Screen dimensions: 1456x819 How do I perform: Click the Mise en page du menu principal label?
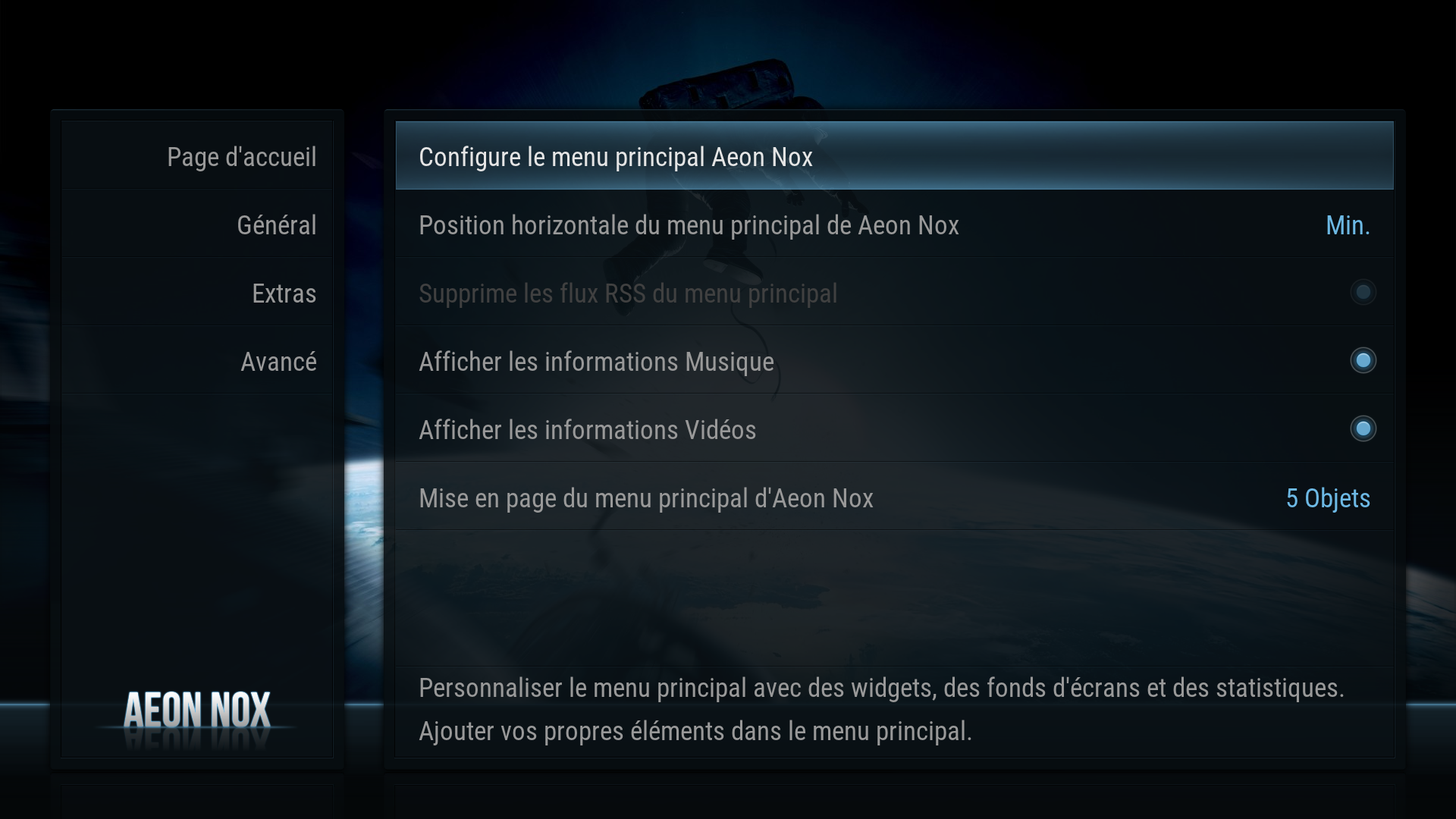pos(646,499)
